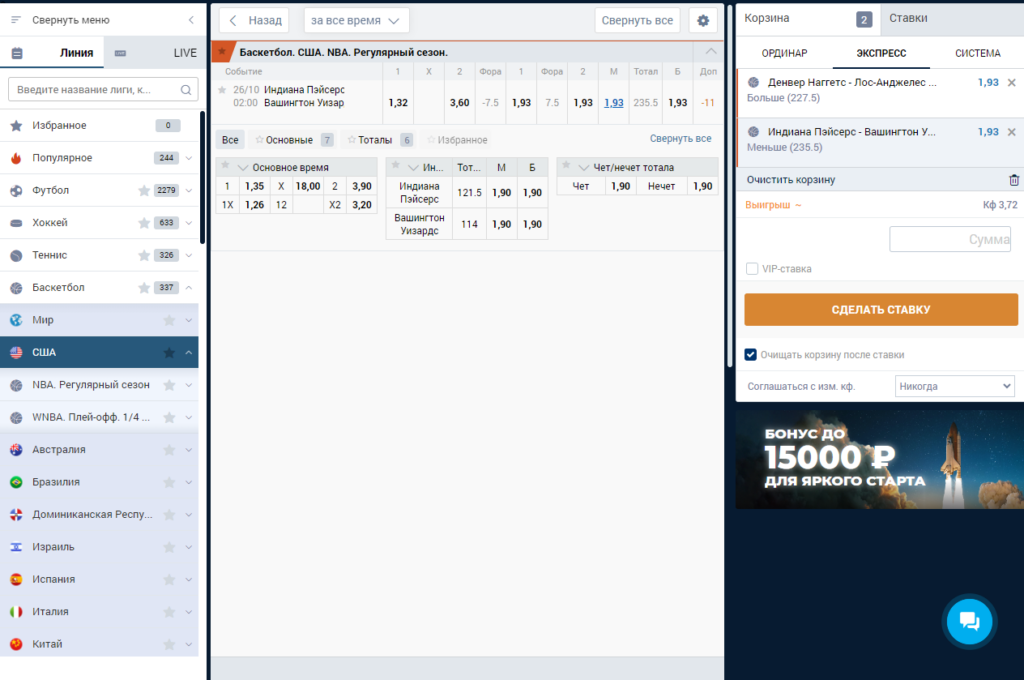
Task: Collapse the Основное время market
Action: pyautogui.click(x=243, y=168)
